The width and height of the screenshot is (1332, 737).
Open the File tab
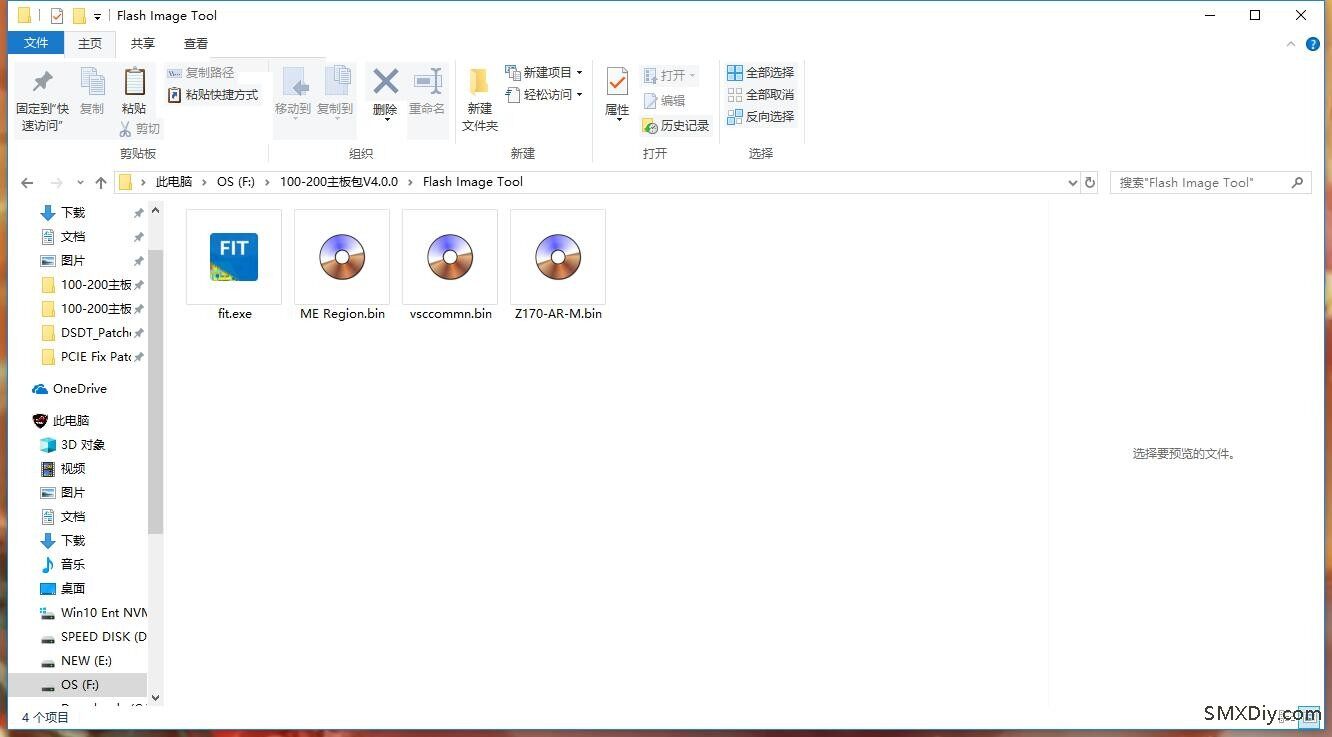pos(36,43)
